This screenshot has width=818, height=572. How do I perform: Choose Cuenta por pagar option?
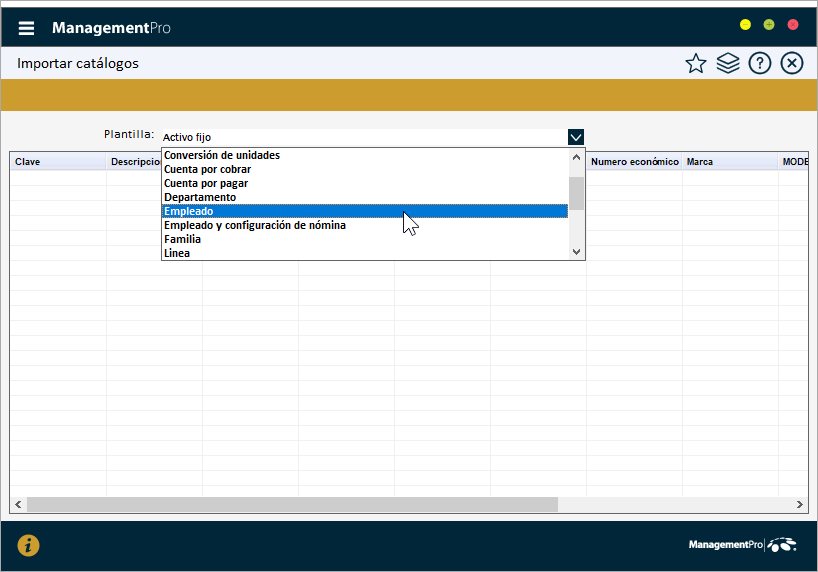pyautogui.click(x=365, y=183)
